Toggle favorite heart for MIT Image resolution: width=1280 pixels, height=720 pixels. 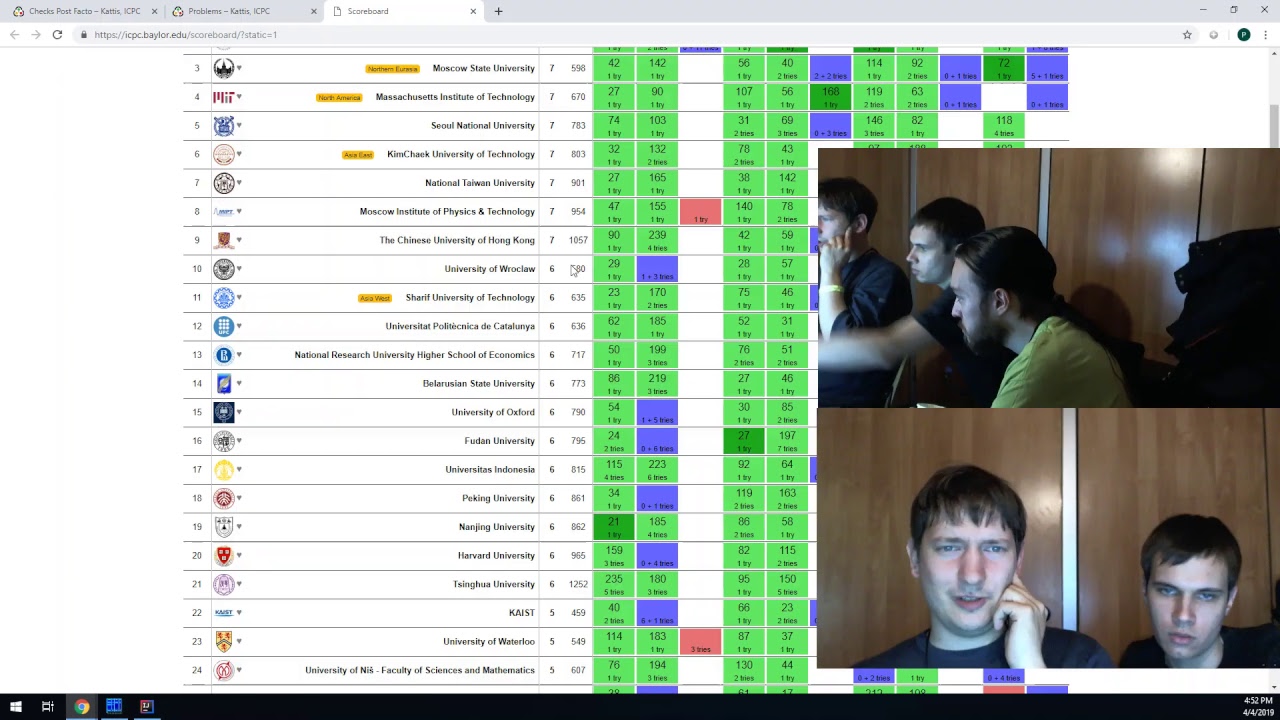239,97
